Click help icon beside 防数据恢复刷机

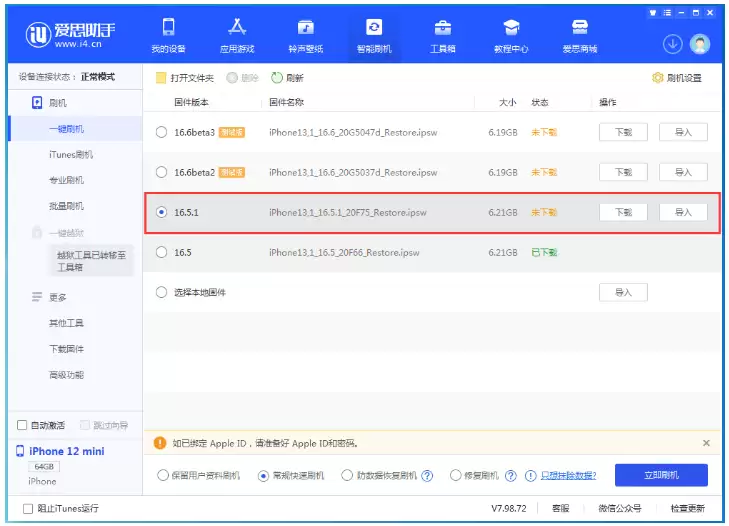(427, 476)
